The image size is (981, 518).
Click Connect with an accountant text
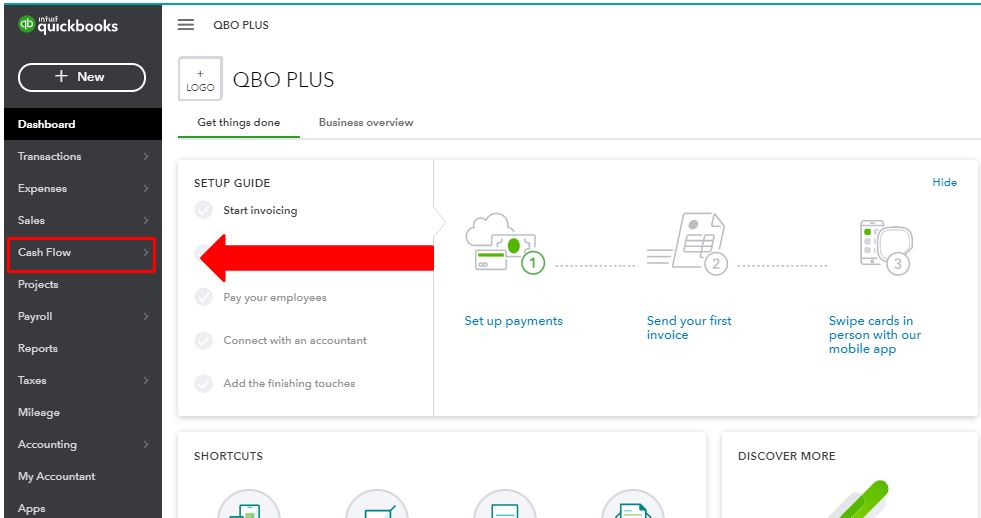pos(295,340)
